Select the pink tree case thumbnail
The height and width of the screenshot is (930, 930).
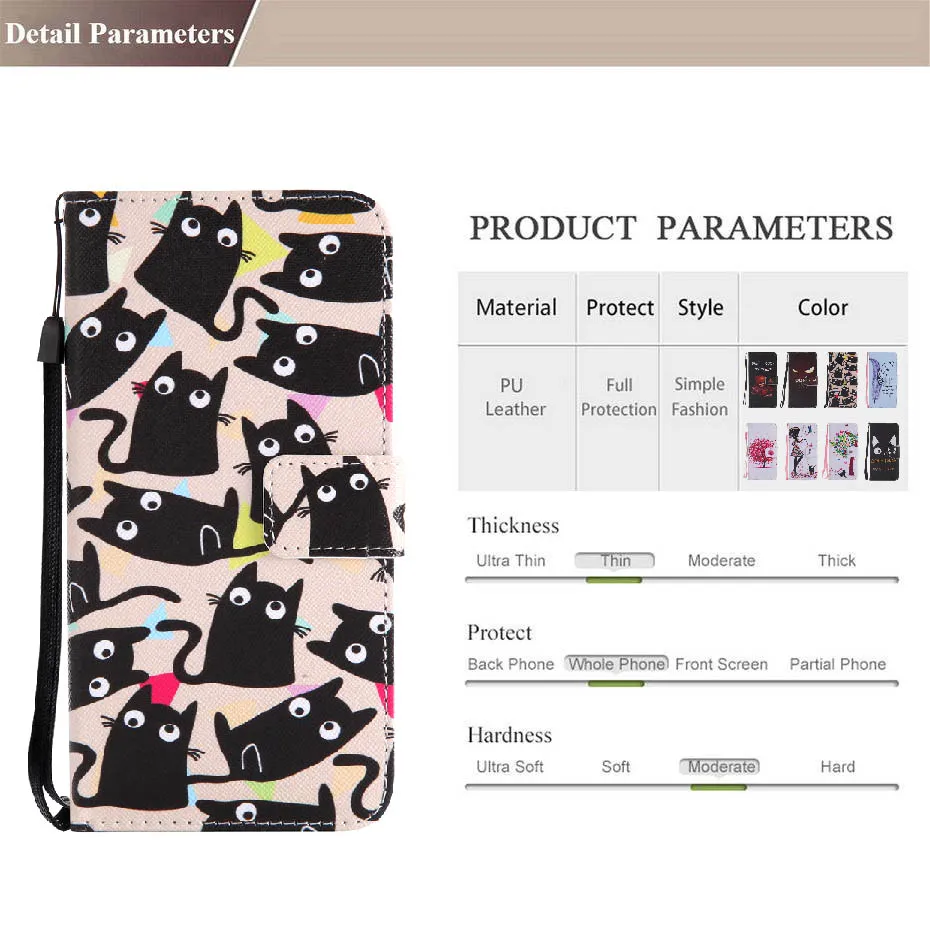point(761,451)
